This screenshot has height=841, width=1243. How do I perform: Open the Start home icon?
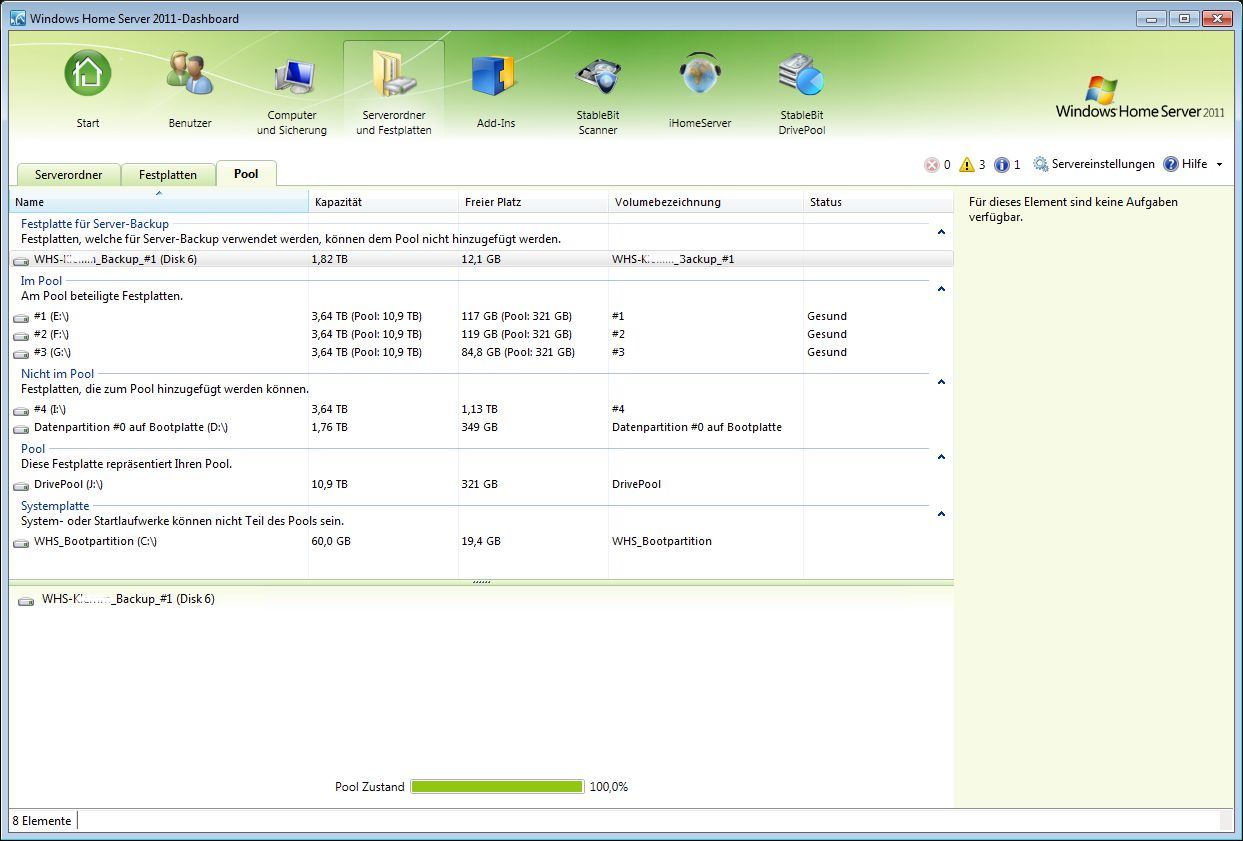[88, 74]
